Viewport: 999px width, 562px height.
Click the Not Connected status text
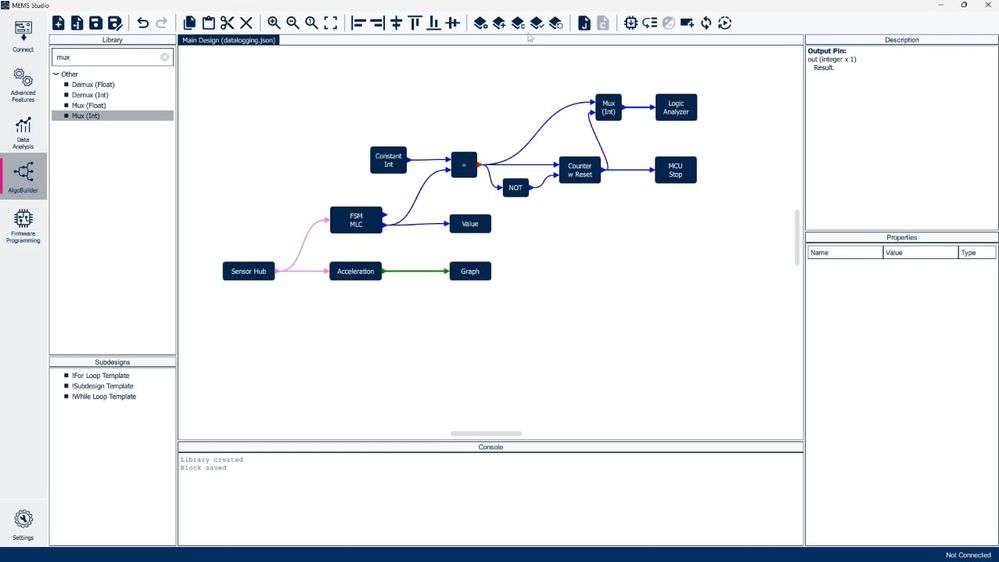pyautogui.click(x=968, y=555)
